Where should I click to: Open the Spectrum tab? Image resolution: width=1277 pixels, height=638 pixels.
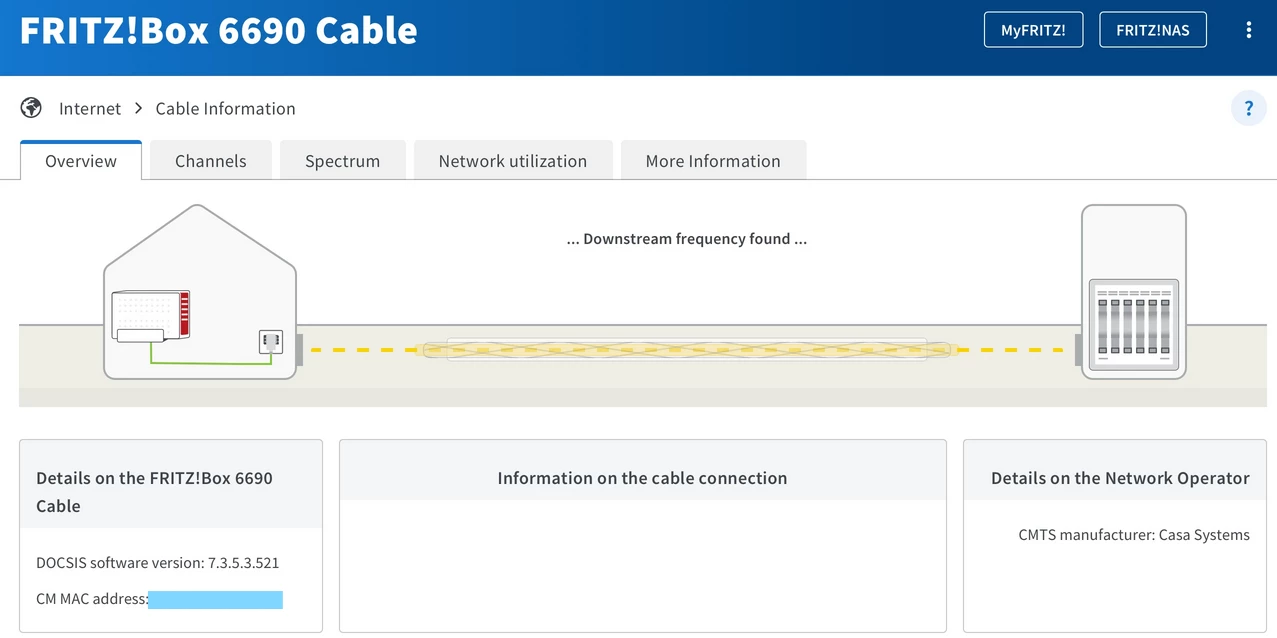[x=342, y=161]
